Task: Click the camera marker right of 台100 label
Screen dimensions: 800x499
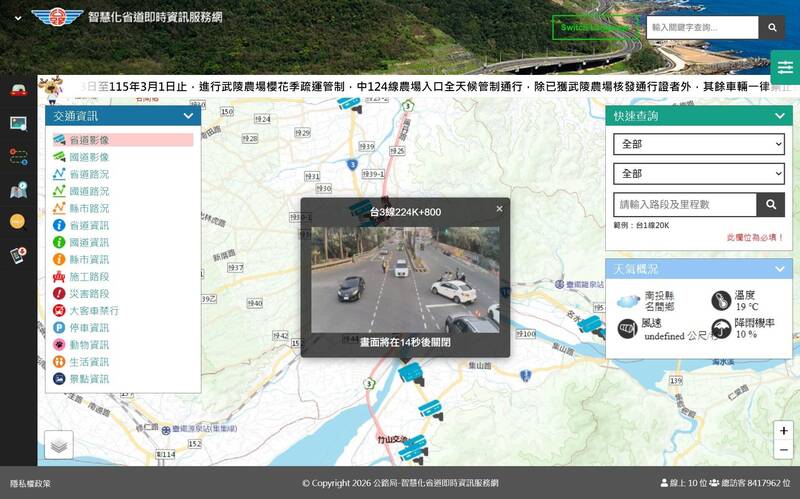Action: click(592, 326)
